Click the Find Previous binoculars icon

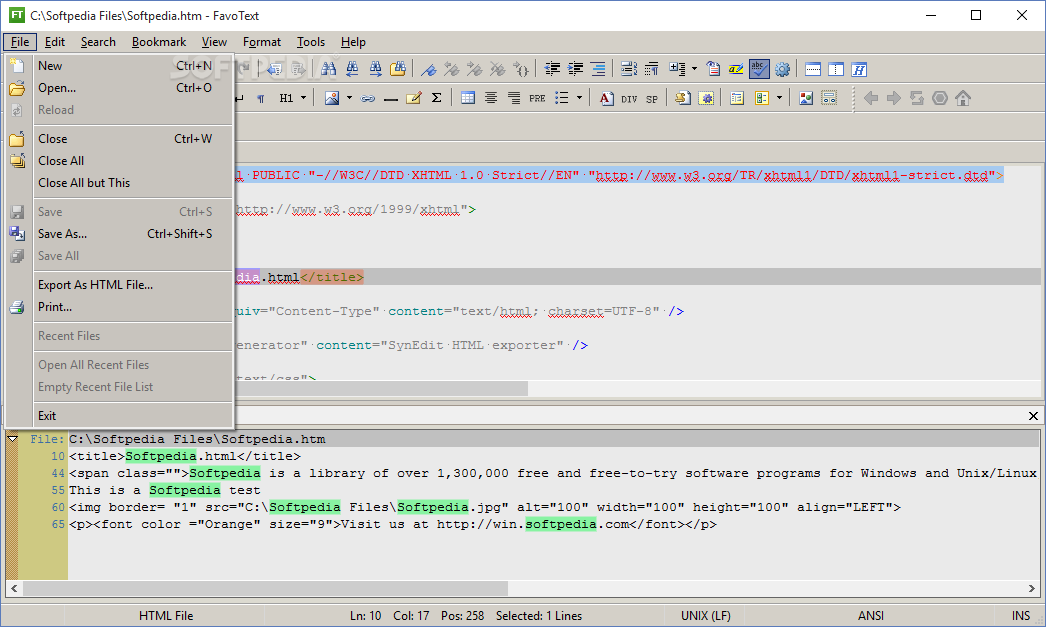click(x=352, y=69)
